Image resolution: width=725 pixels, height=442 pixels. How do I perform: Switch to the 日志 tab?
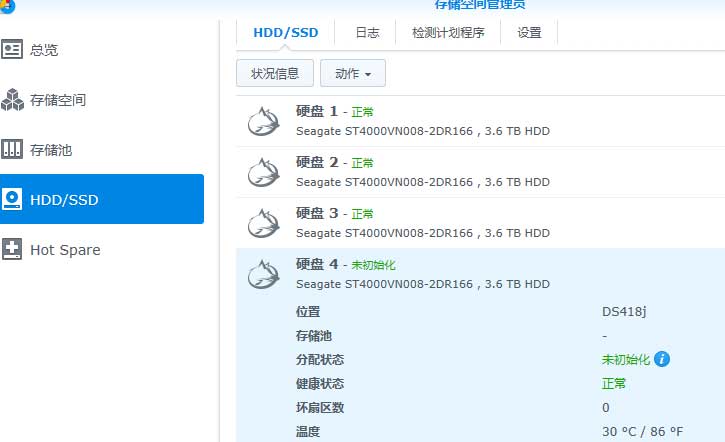click(367, 33)
